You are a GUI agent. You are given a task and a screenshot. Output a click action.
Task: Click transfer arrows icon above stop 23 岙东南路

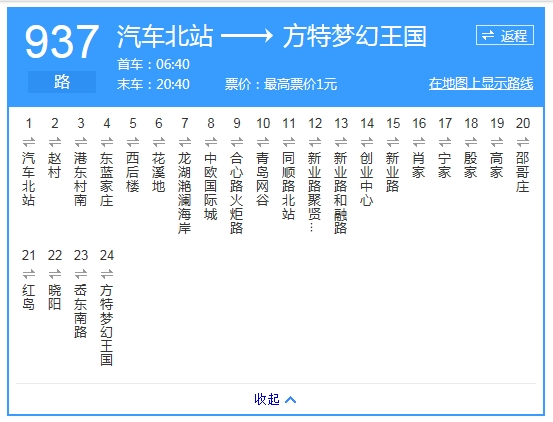click(81, 274)
